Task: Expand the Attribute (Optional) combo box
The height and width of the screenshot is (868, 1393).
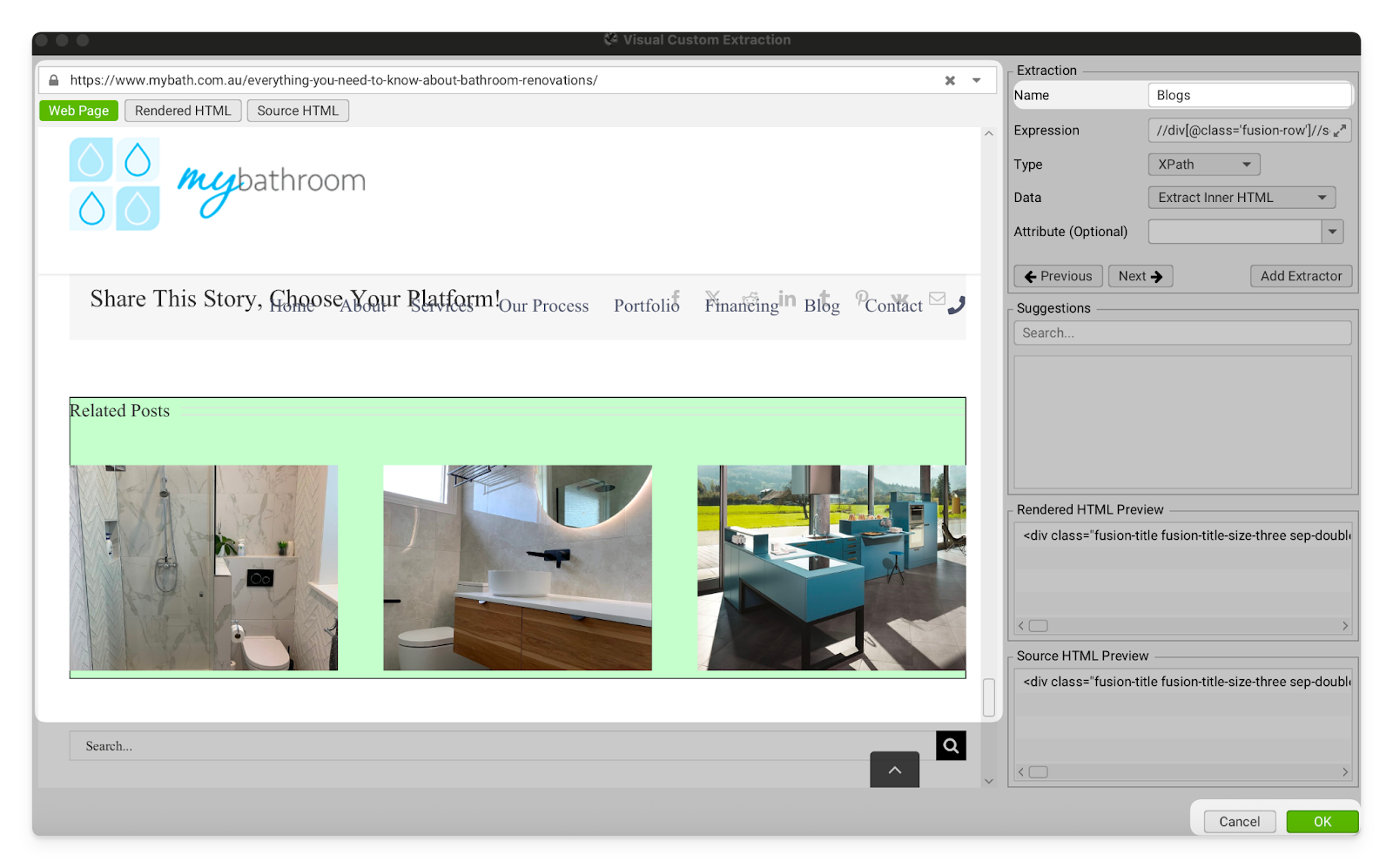Action: tap(1332, 232)
